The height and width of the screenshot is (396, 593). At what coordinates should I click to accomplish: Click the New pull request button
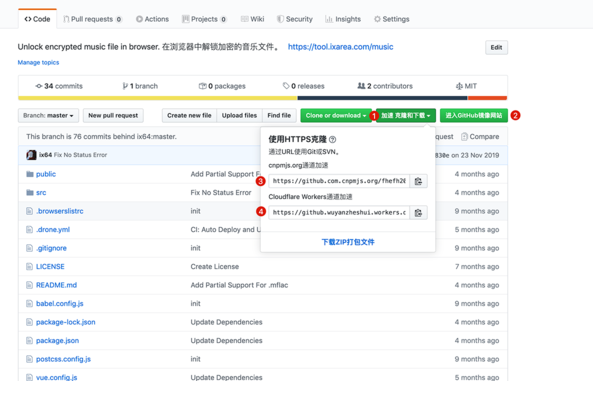[x=113, y=115]
